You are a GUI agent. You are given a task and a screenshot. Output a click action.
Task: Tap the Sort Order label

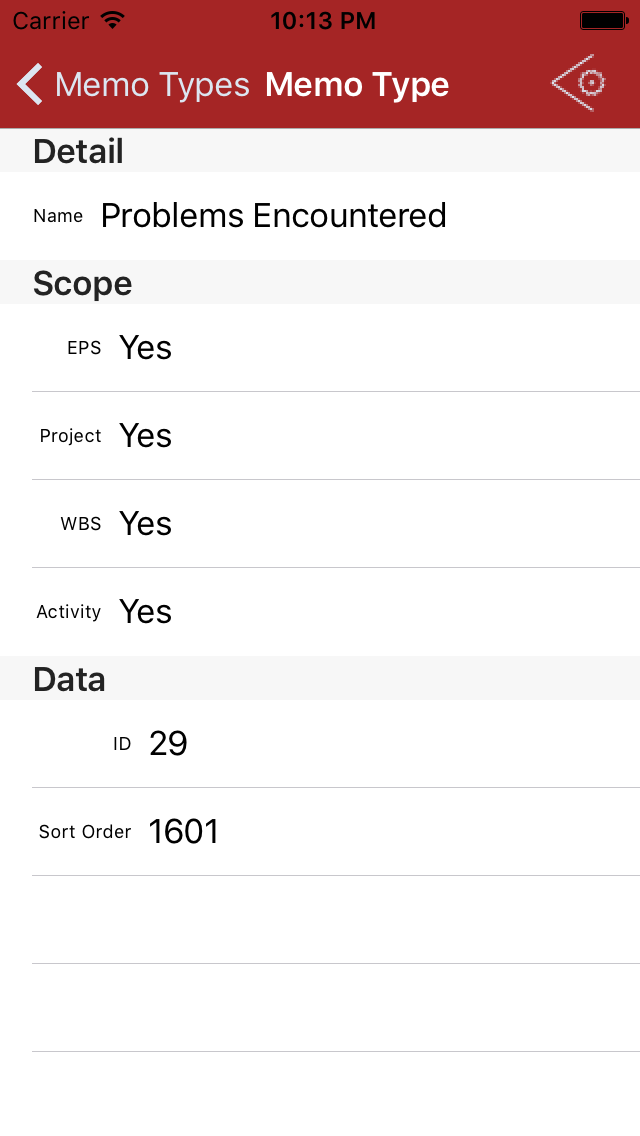[x=85, y=832]
